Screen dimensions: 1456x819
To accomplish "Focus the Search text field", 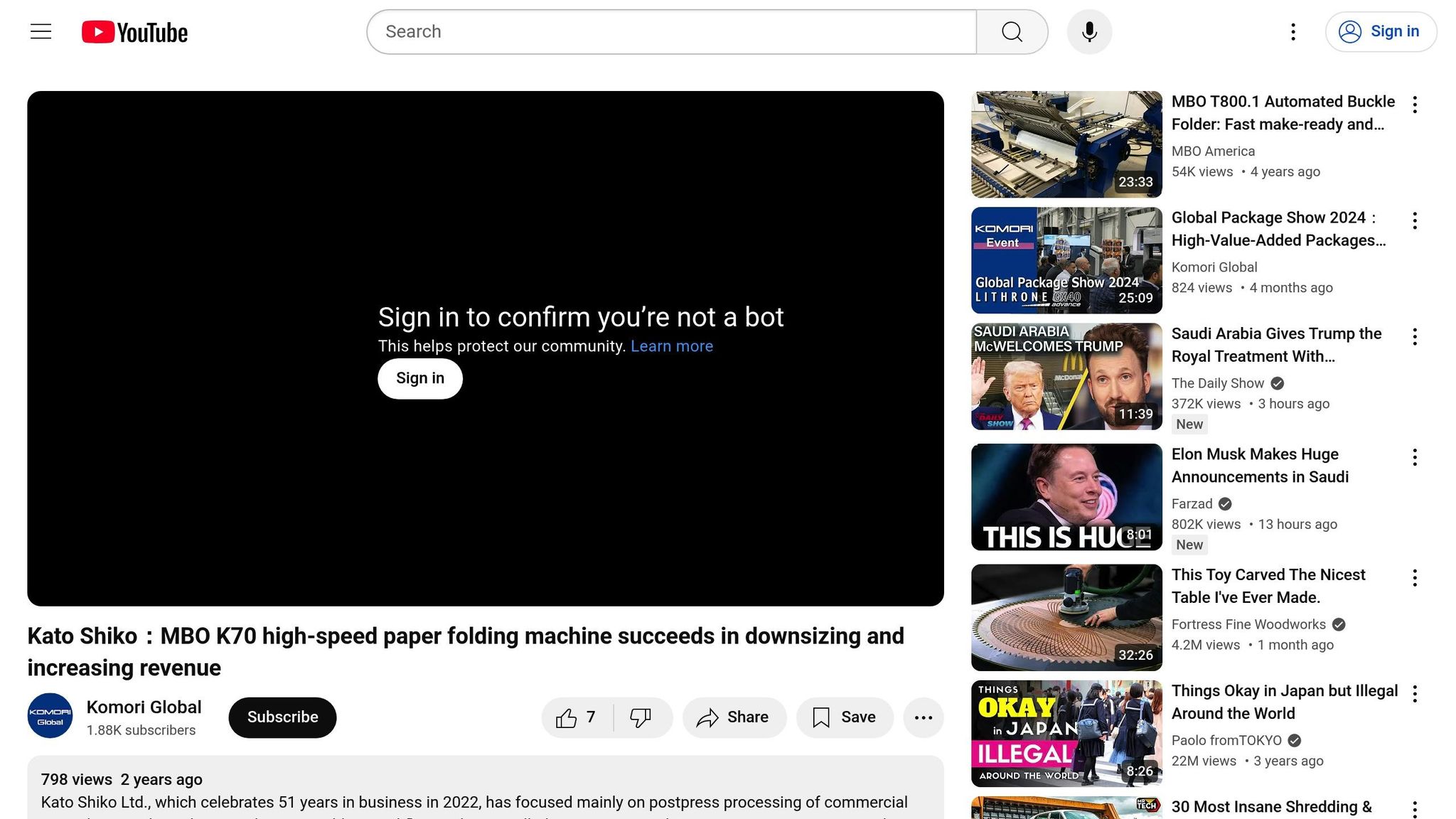I will coord(671,32).
